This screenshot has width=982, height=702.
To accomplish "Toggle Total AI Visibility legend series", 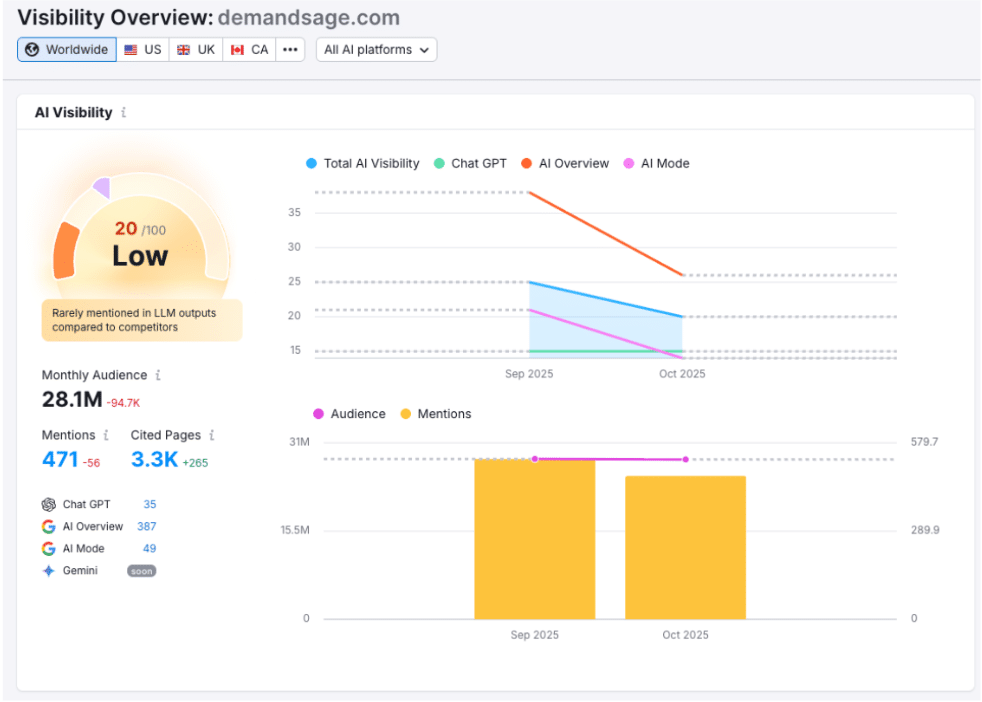I will coord(363,163).
